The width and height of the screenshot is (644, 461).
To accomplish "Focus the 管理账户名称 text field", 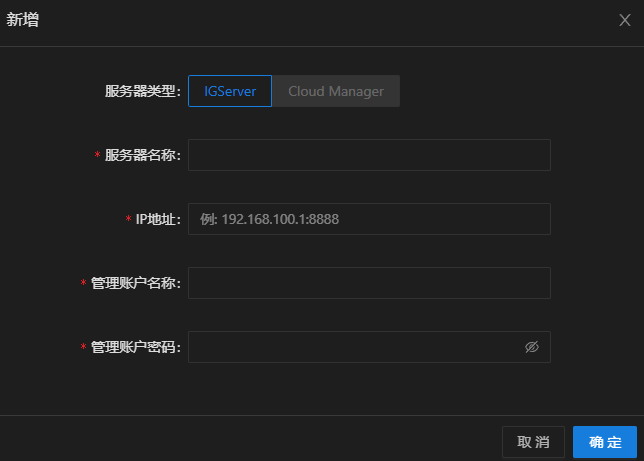I will 369,283.
